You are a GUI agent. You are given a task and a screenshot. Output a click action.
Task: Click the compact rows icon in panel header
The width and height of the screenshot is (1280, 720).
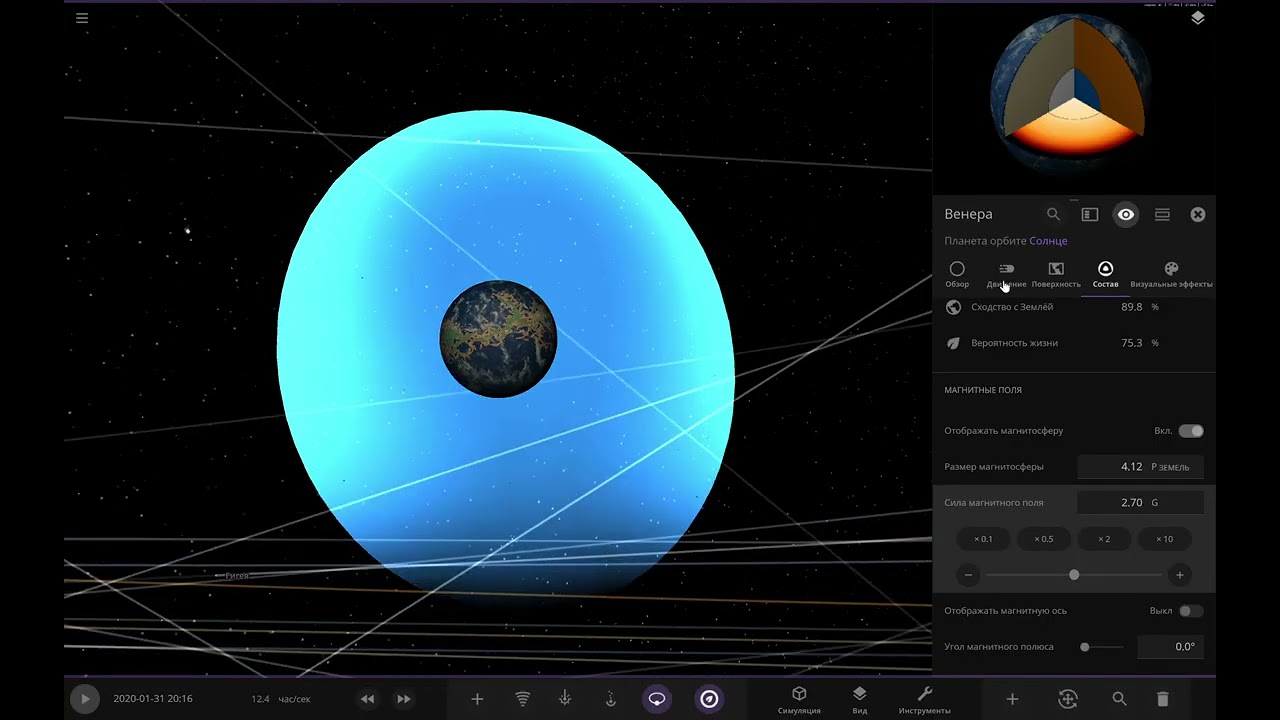1162,214
